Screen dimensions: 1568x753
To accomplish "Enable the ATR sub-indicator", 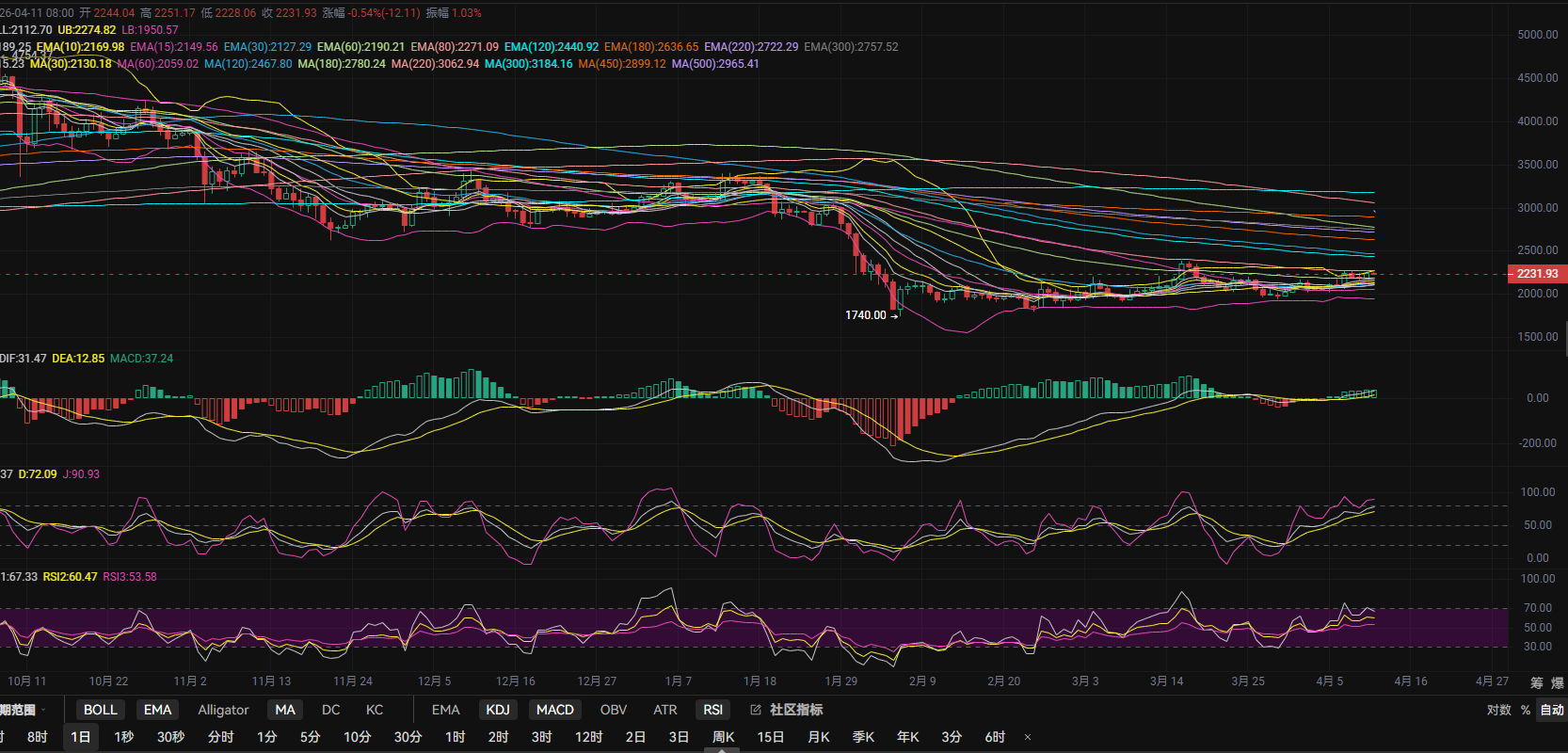I will tap(664, 710).
